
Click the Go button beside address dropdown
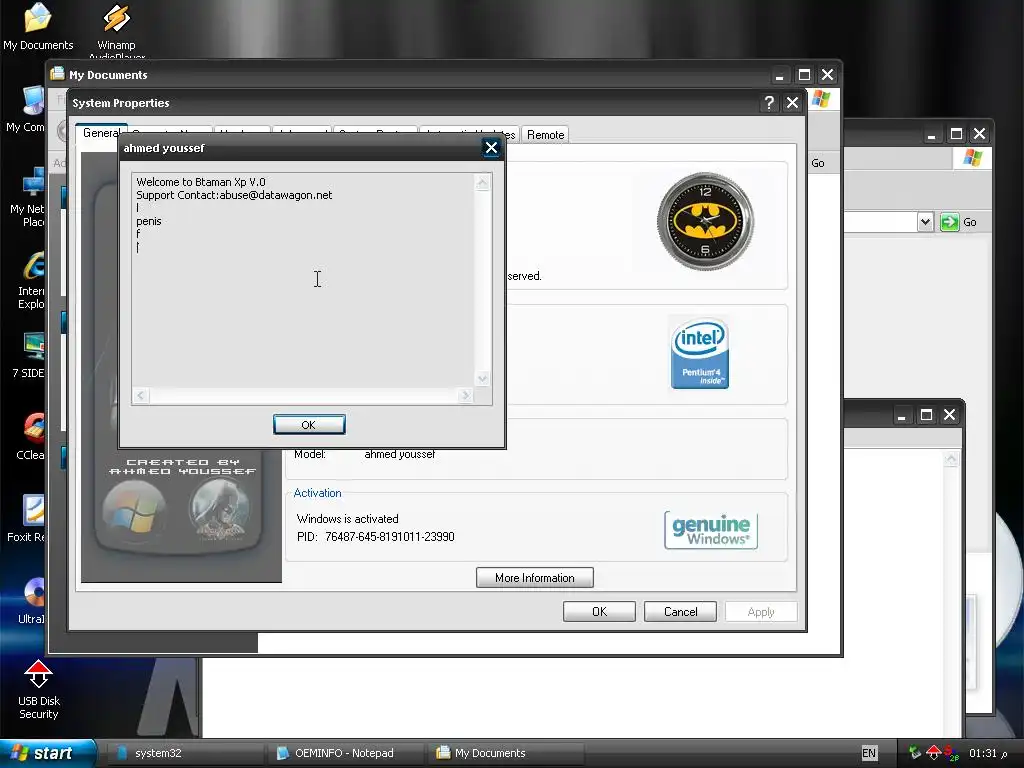(959, 222)
